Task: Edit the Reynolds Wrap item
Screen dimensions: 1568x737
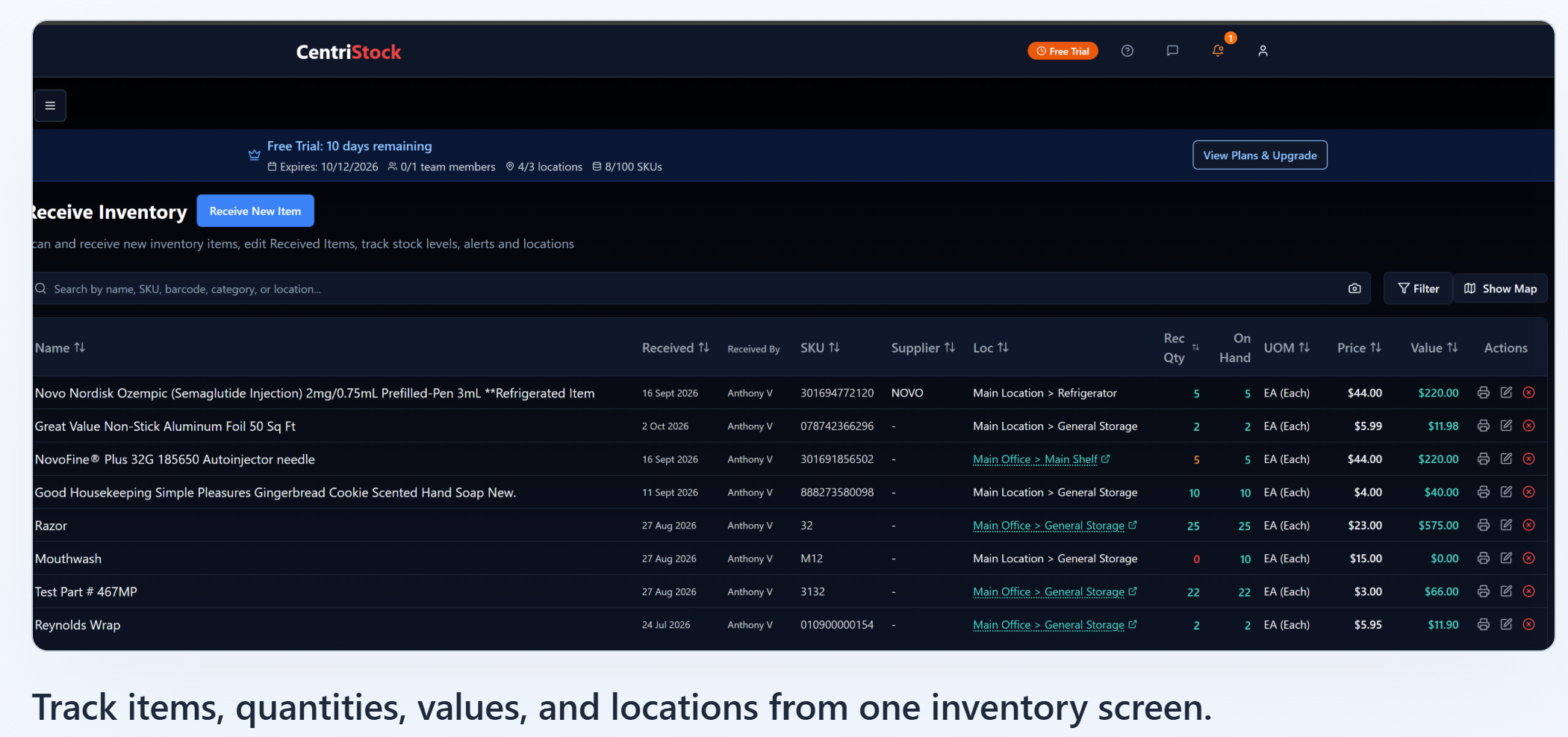Action: click(1506, 624)
